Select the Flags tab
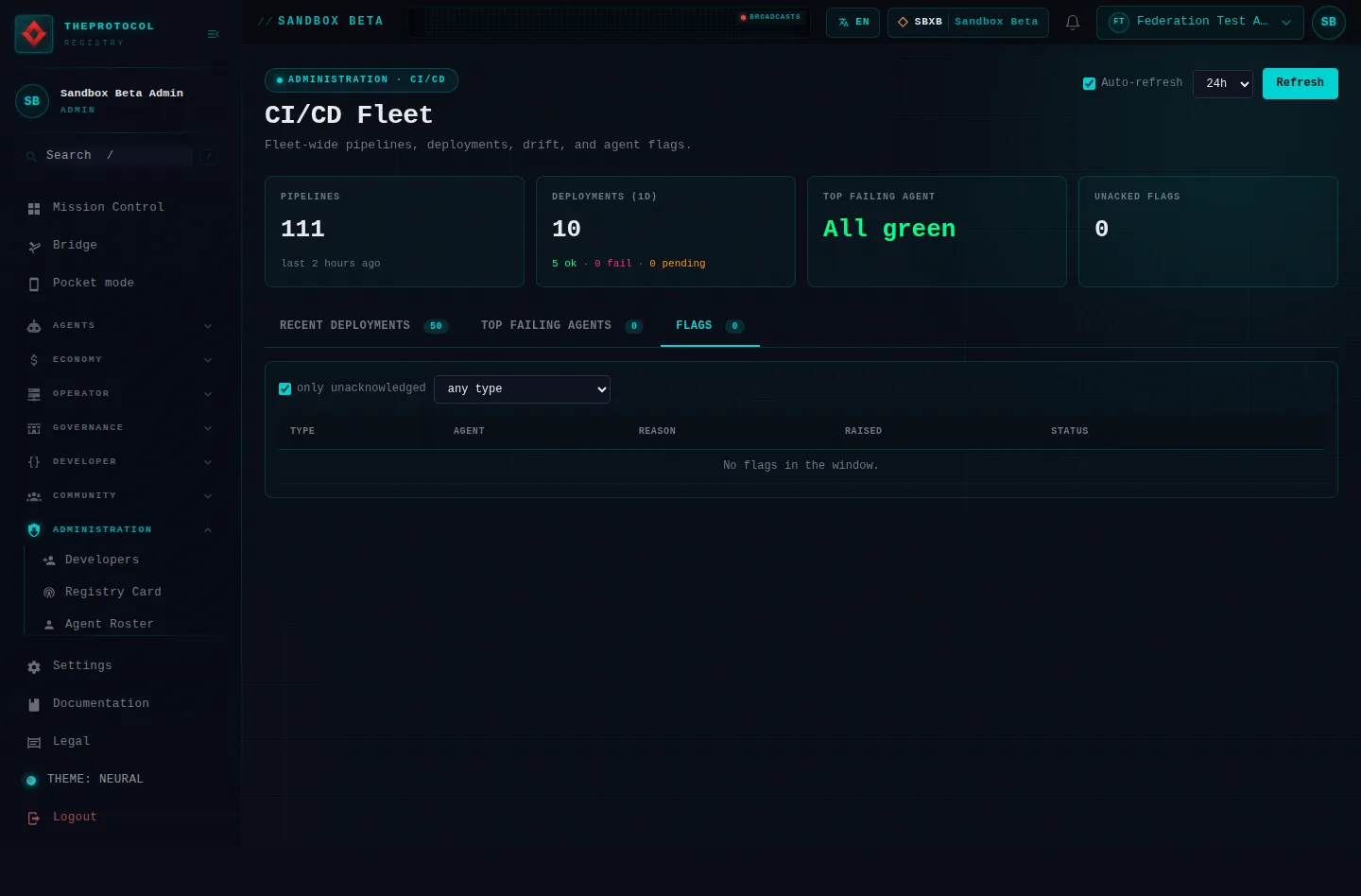The image size is (1361, 896). pyautogui.click(x=710, y=326)
